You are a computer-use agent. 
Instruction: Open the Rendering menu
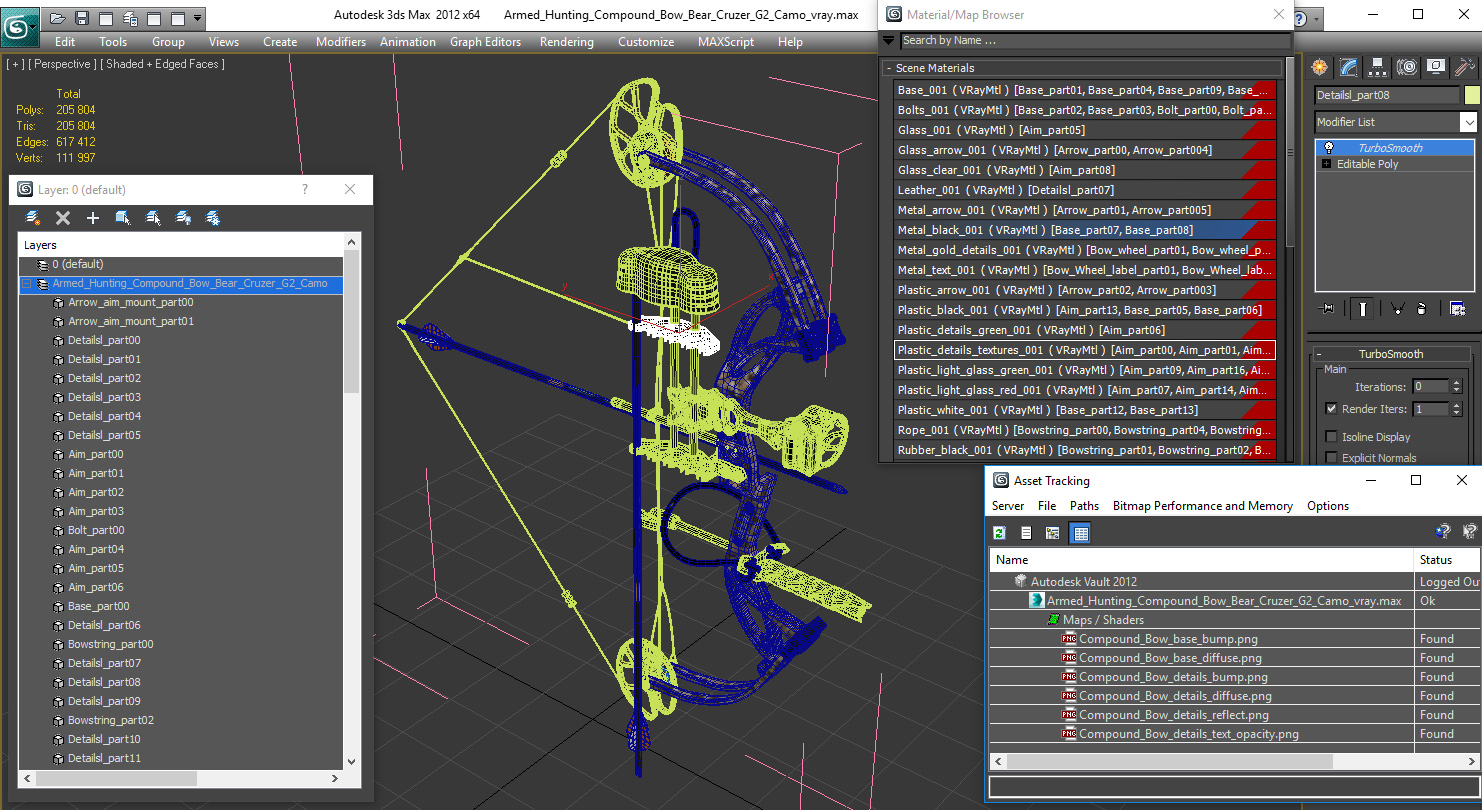566,42
